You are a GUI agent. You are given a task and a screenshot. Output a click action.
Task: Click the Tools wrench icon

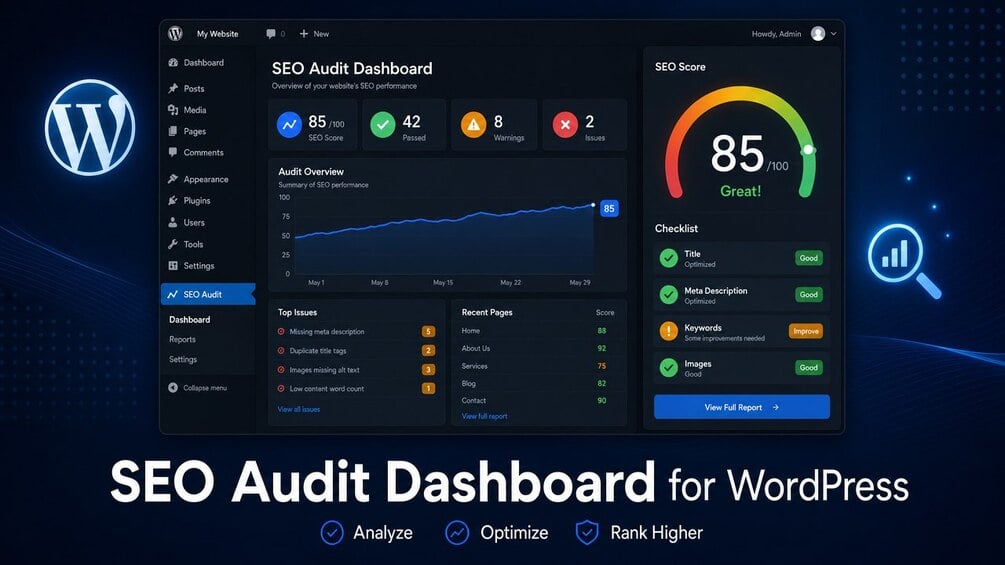point(173,244)
